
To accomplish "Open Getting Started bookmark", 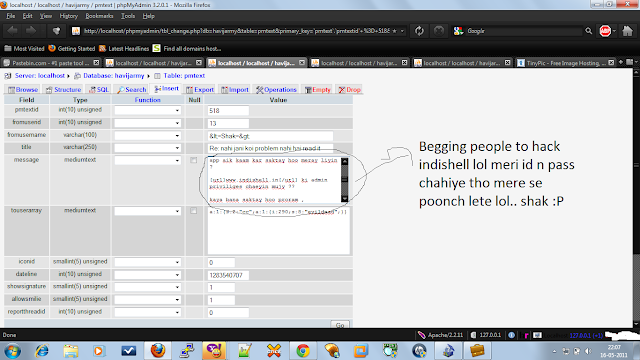I will click(x=71, y=49).
